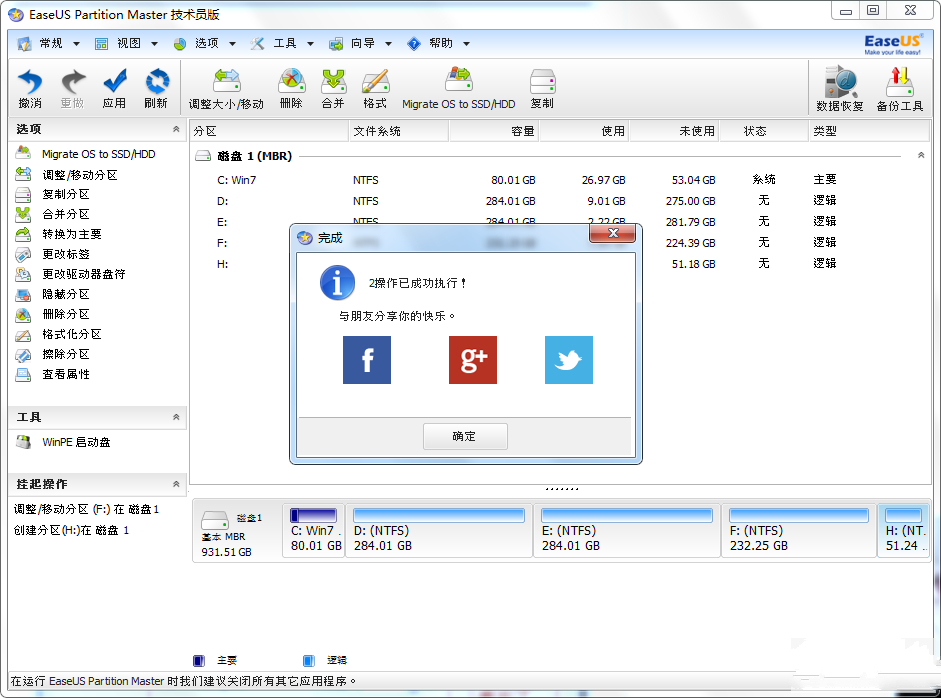The width and height of the screenshot is (941, 698).
Task: Close the 完成 dialog with X
Action: point(612,233)
